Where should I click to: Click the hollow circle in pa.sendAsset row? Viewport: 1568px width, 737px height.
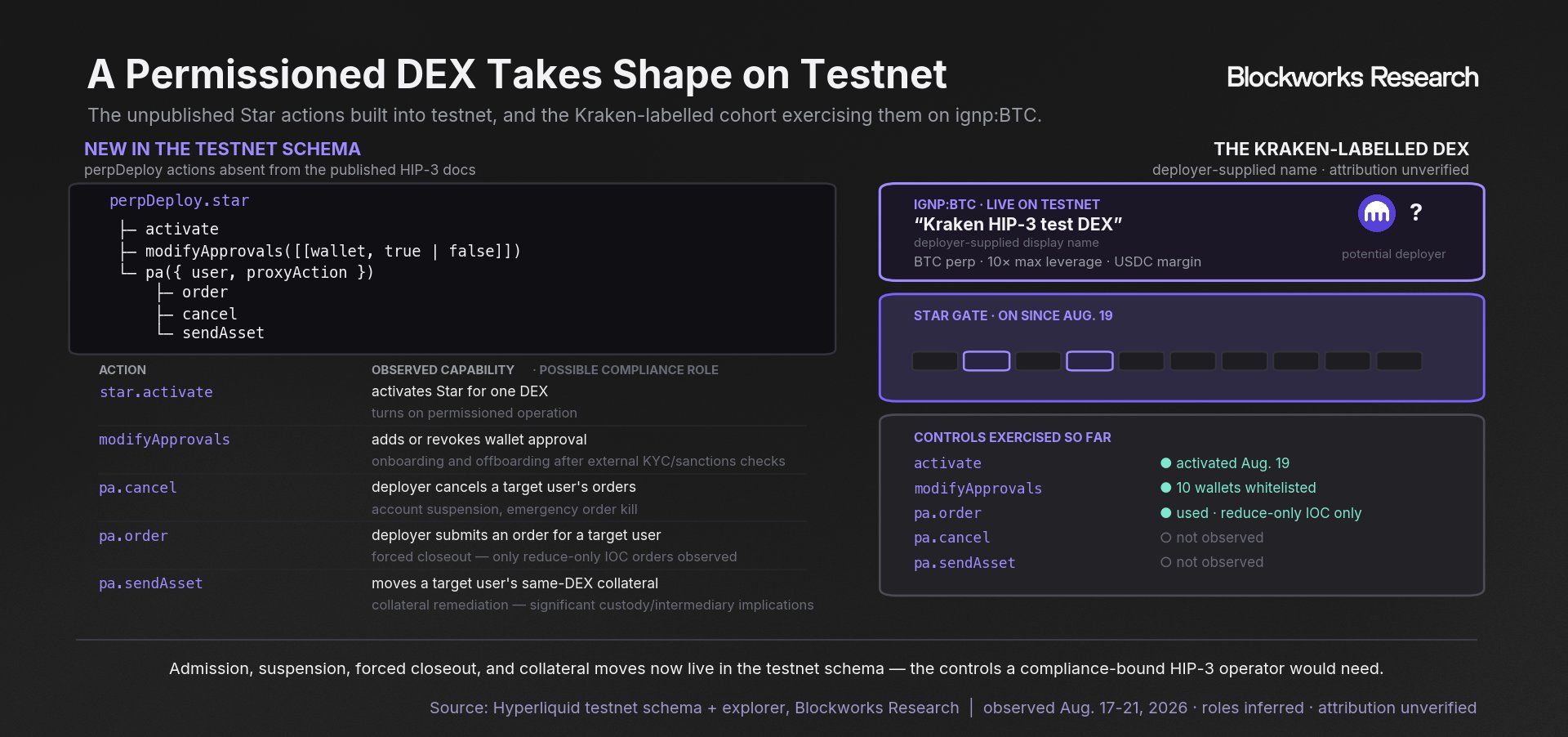pos(1166,562)
